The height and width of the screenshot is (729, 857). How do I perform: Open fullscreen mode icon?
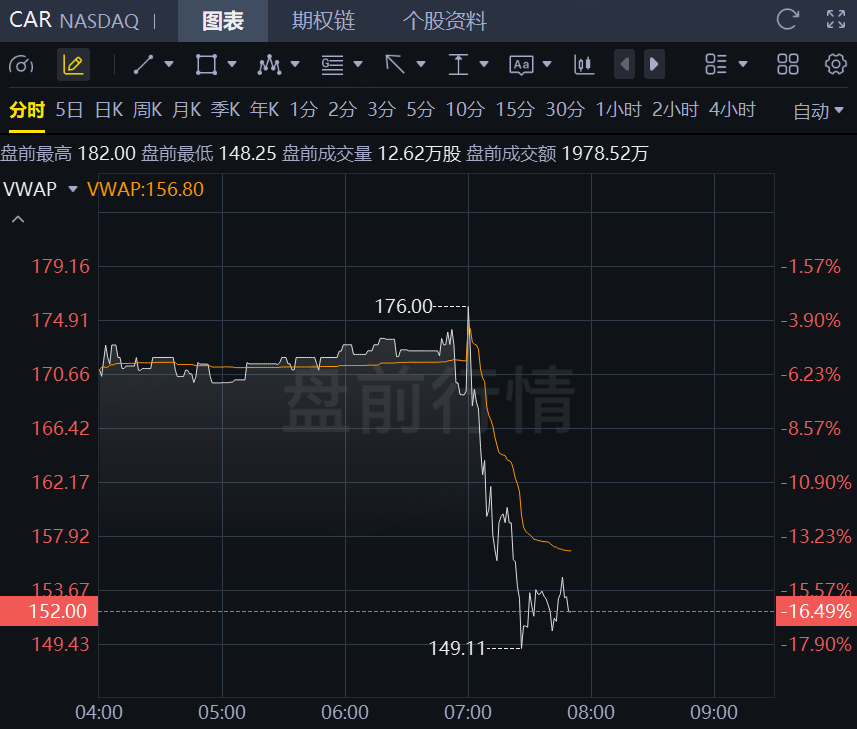click(836, 20)
